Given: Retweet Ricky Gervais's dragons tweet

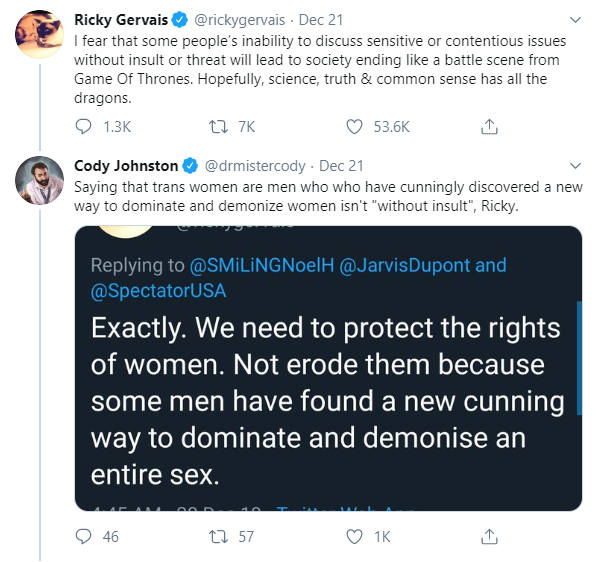Looking at the screenshot, I should pos(219,127).
